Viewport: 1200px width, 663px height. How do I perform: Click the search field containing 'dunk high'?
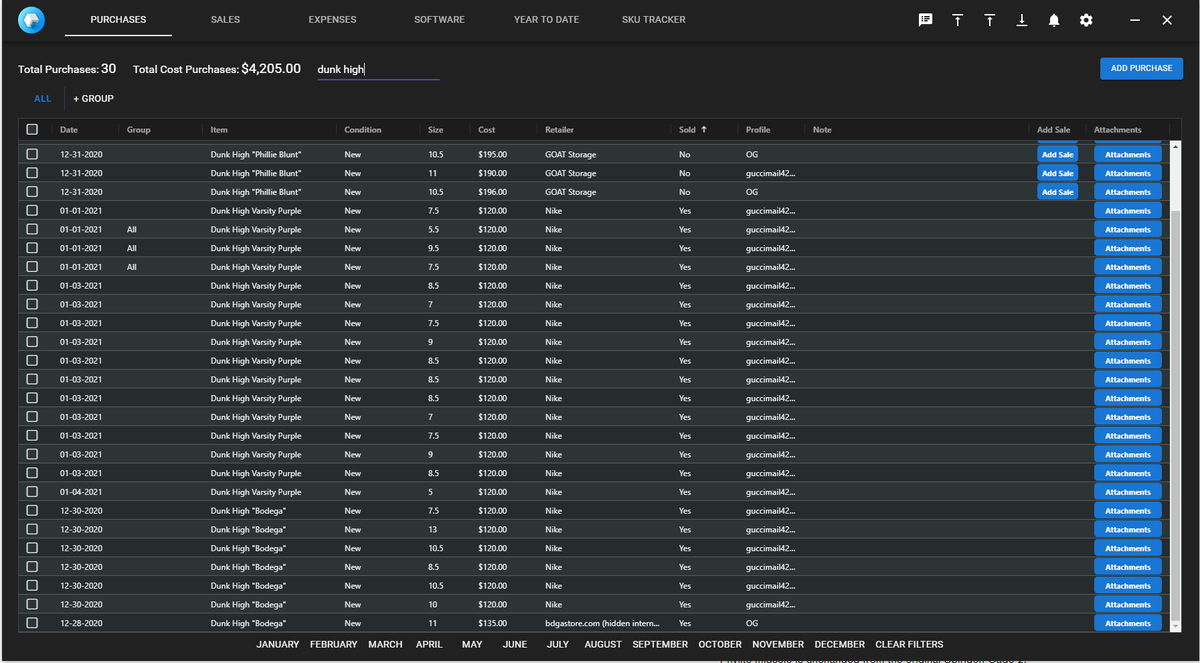point(379,69)
